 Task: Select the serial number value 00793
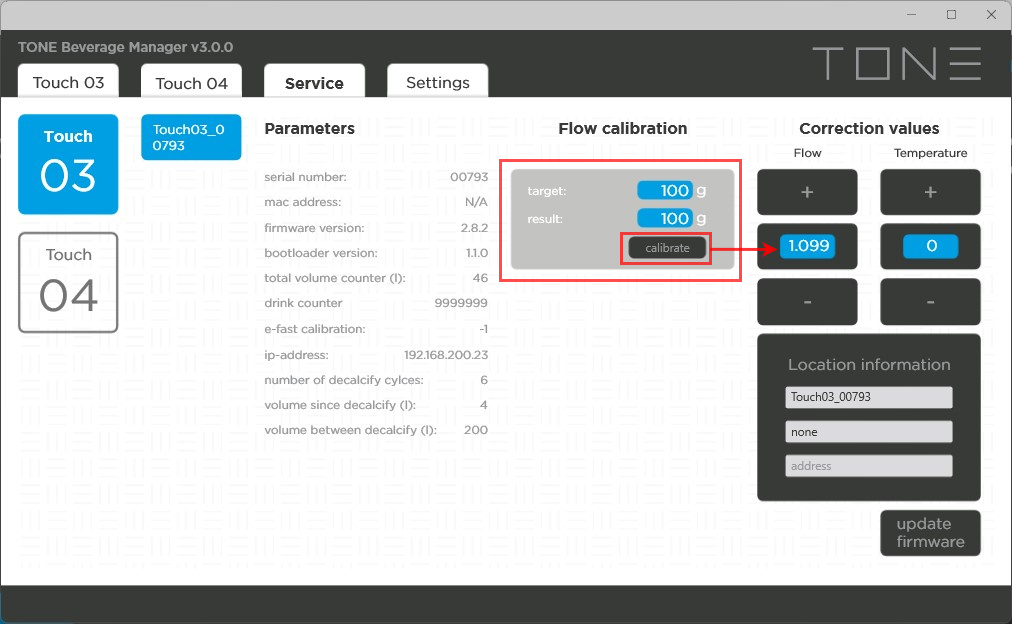coord(469,177)
